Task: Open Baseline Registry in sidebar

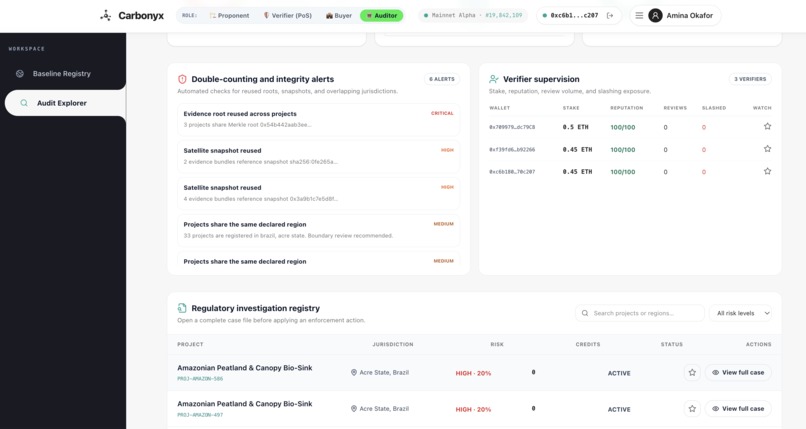Action: point(63,73)
